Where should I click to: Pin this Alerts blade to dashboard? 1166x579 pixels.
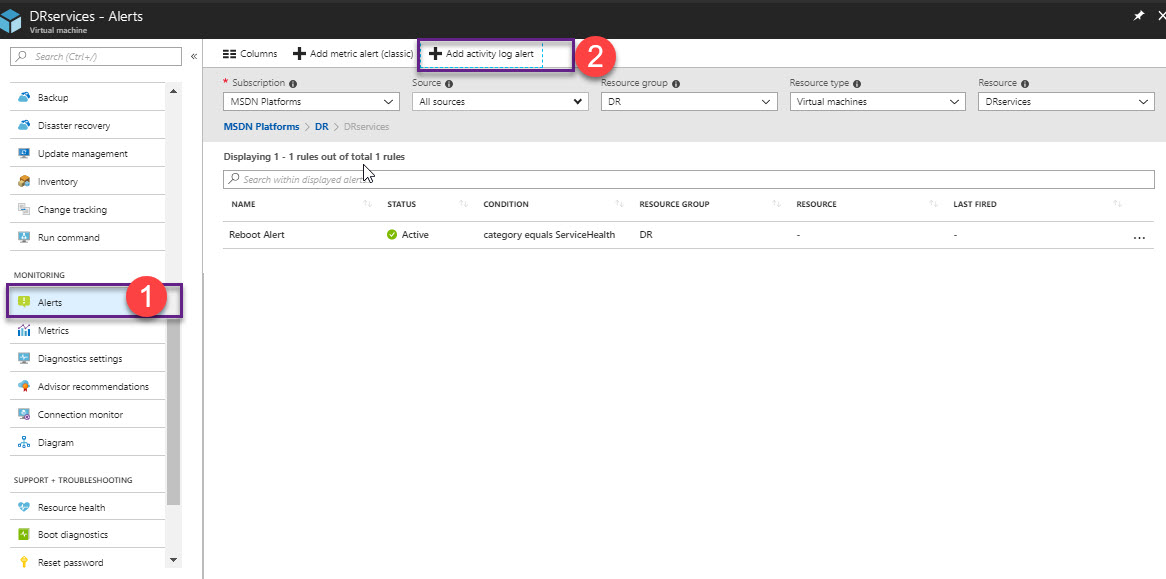pyautogui.click(x=1139, y=15)
